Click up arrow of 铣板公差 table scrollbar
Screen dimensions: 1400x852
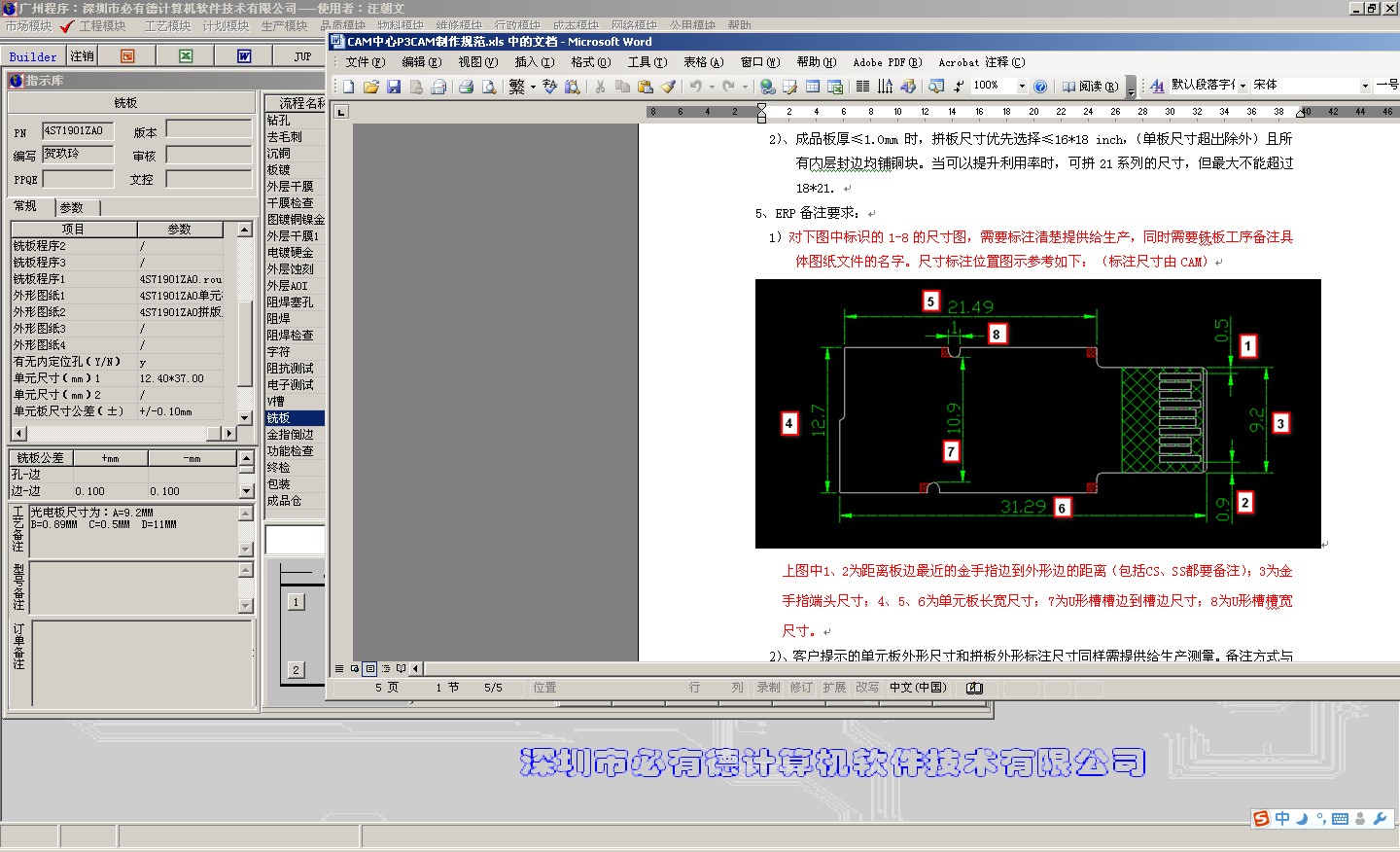pos(246,457)
